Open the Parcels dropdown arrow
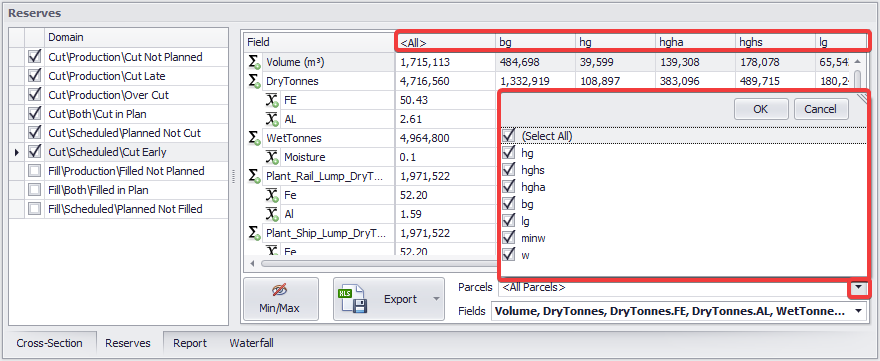 point(859,287)
